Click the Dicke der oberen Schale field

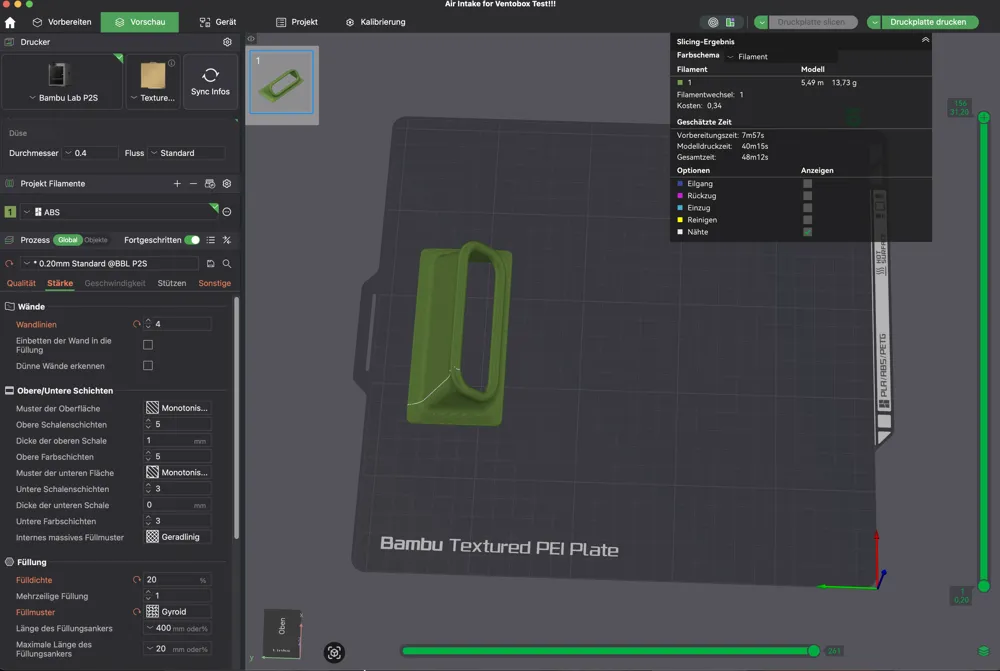point(178,441)
